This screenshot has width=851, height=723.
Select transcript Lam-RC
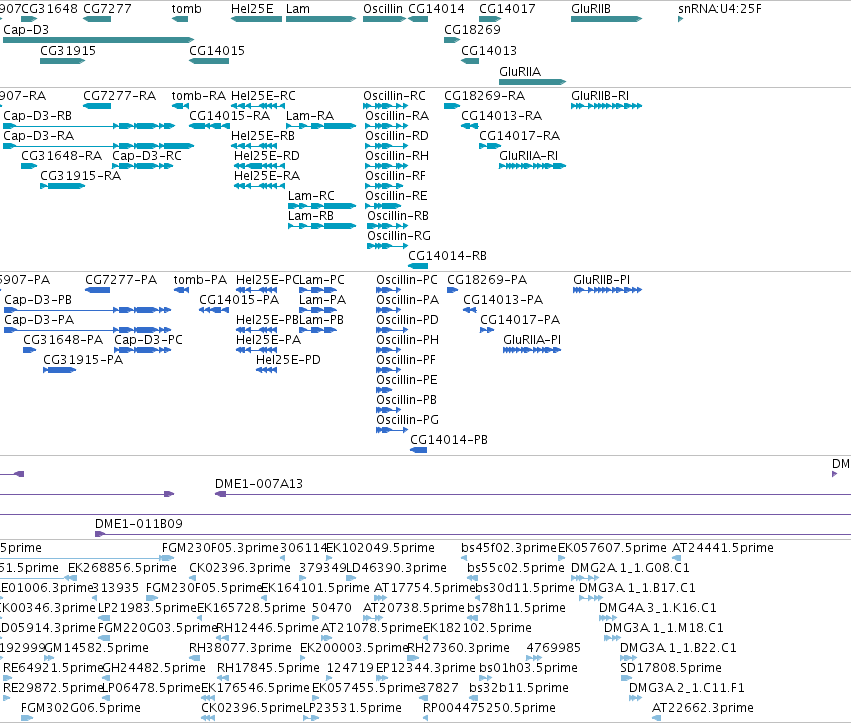tap(311, 196)
